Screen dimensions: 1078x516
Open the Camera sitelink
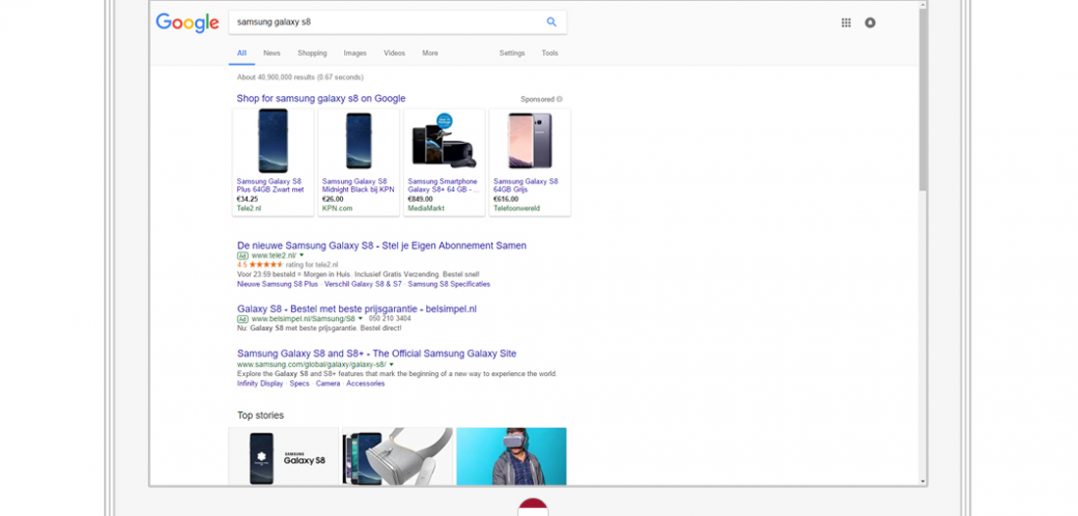pos(328,383)
